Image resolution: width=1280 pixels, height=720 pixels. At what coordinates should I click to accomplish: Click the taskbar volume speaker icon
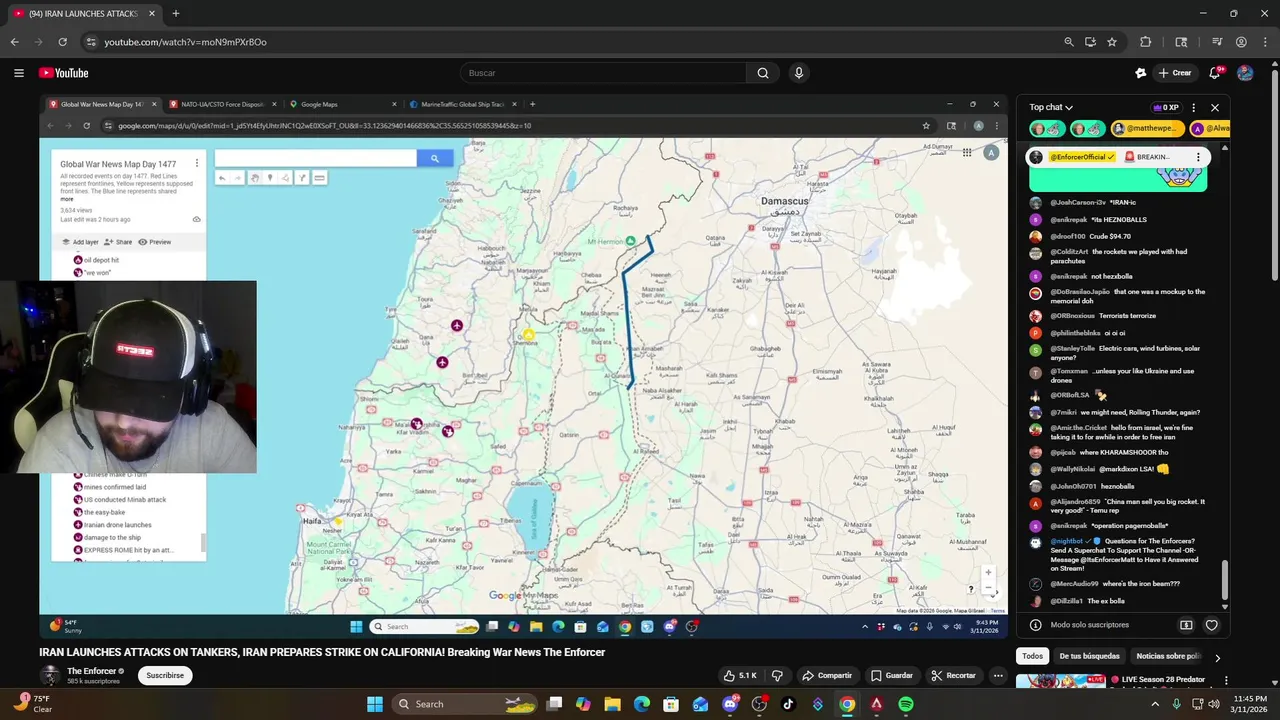(x=1215, y=704)
